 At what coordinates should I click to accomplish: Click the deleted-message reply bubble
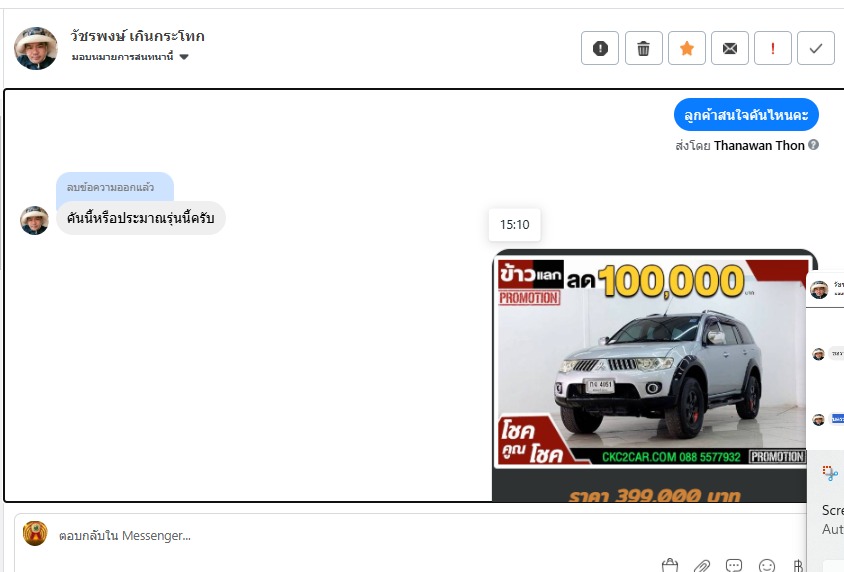pos(115,187)
